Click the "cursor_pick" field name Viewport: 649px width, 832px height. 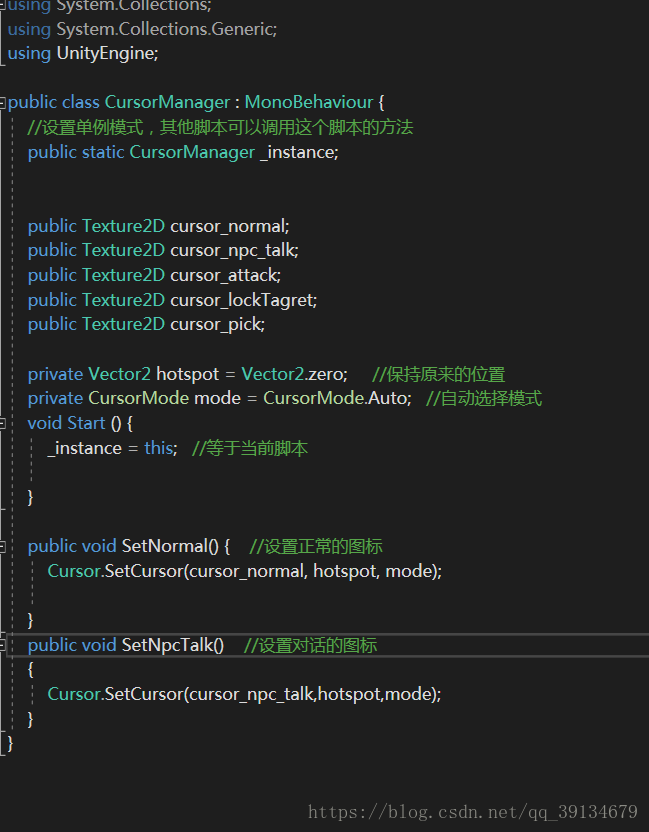[x=216, y=324]
